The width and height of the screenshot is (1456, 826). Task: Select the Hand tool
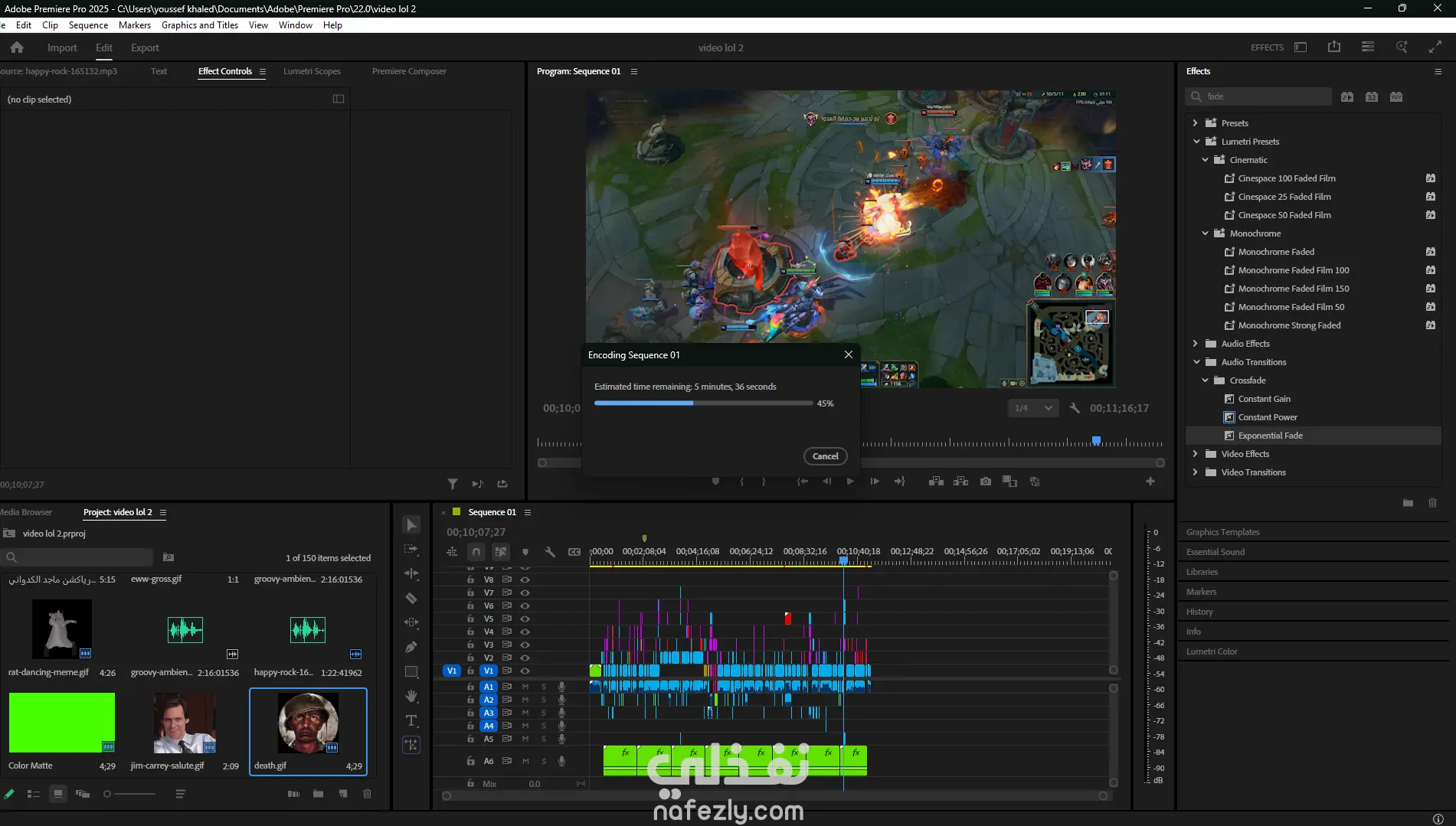click(x=411, y=696)
